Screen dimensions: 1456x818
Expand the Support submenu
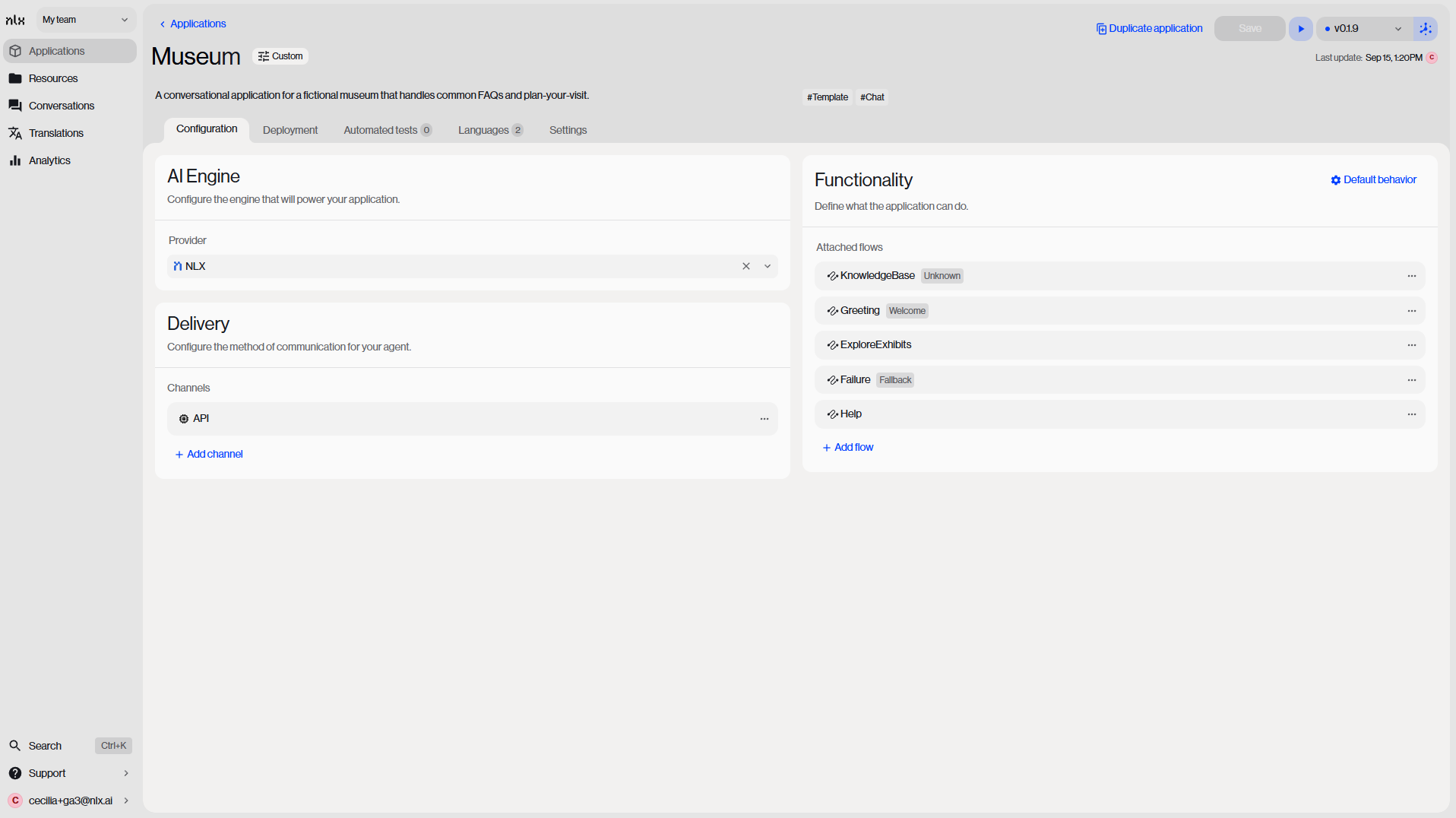pyautogui.click(x=125, y=773)
